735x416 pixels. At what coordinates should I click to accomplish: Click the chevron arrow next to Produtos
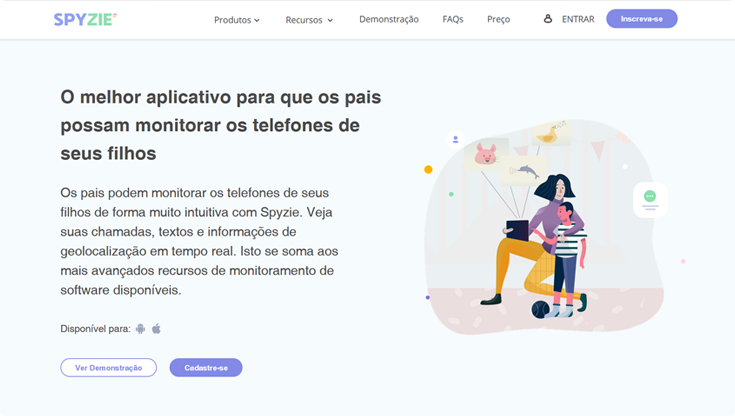pos(257,20)
